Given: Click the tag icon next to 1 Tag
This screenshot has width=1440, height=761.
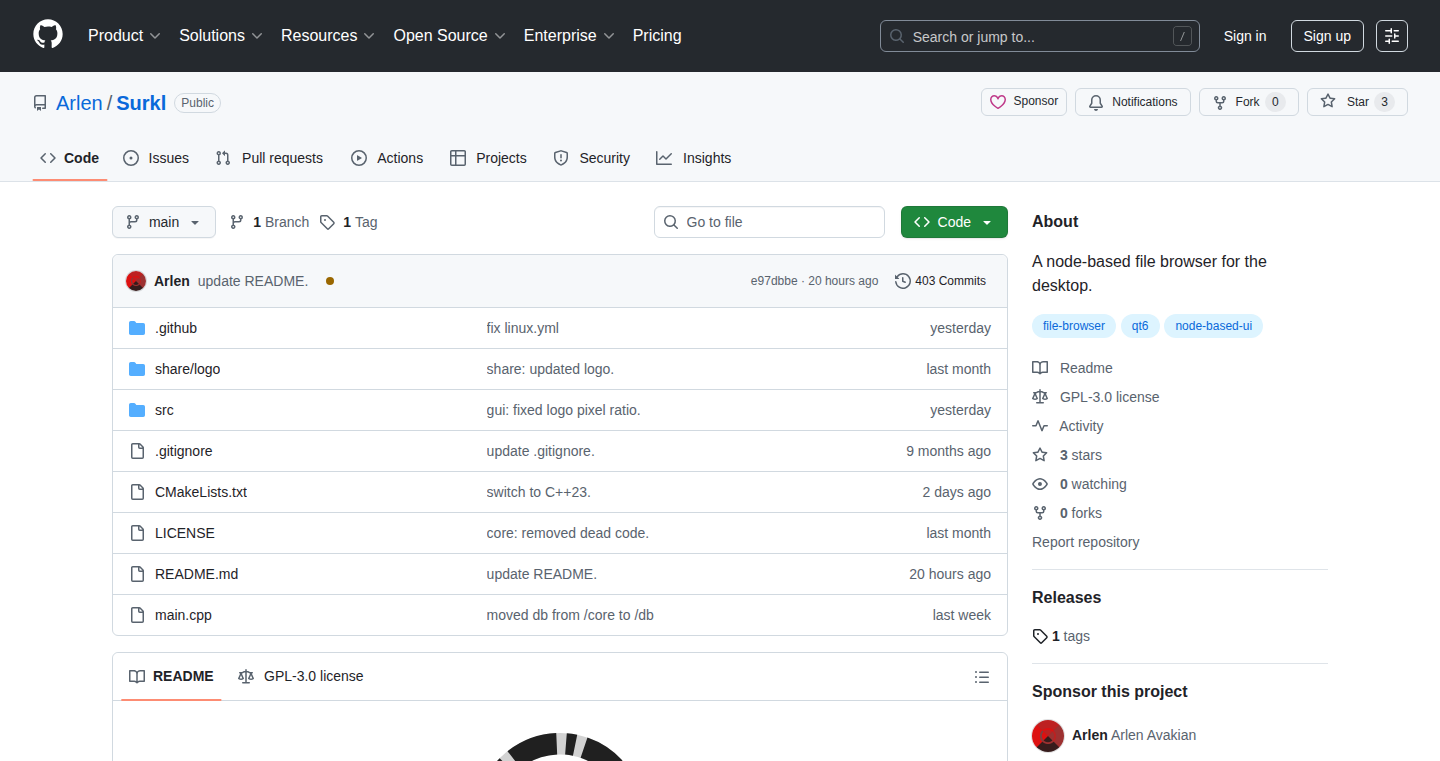Looking at the screenshot, I should (x=327, y=222).
